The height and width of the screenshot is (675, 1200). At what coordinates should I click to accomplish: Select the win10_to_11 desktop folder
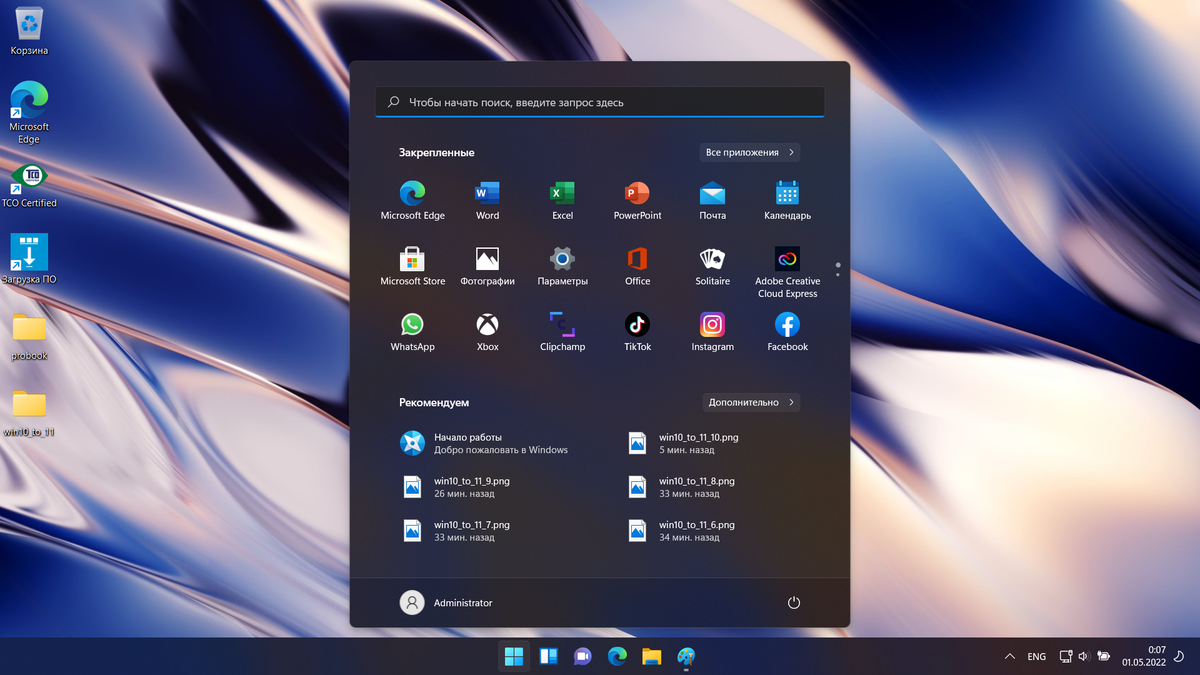pos(29,413)
